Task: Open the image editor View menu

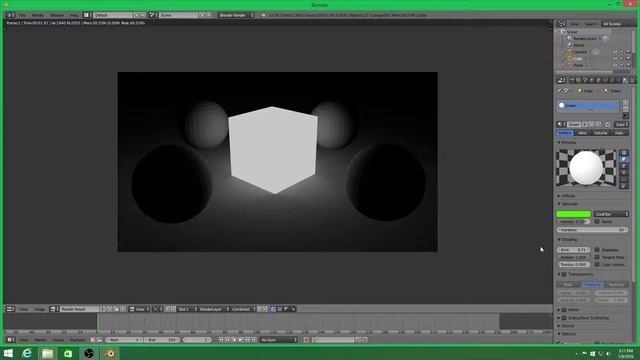Action: coord(23,309)
